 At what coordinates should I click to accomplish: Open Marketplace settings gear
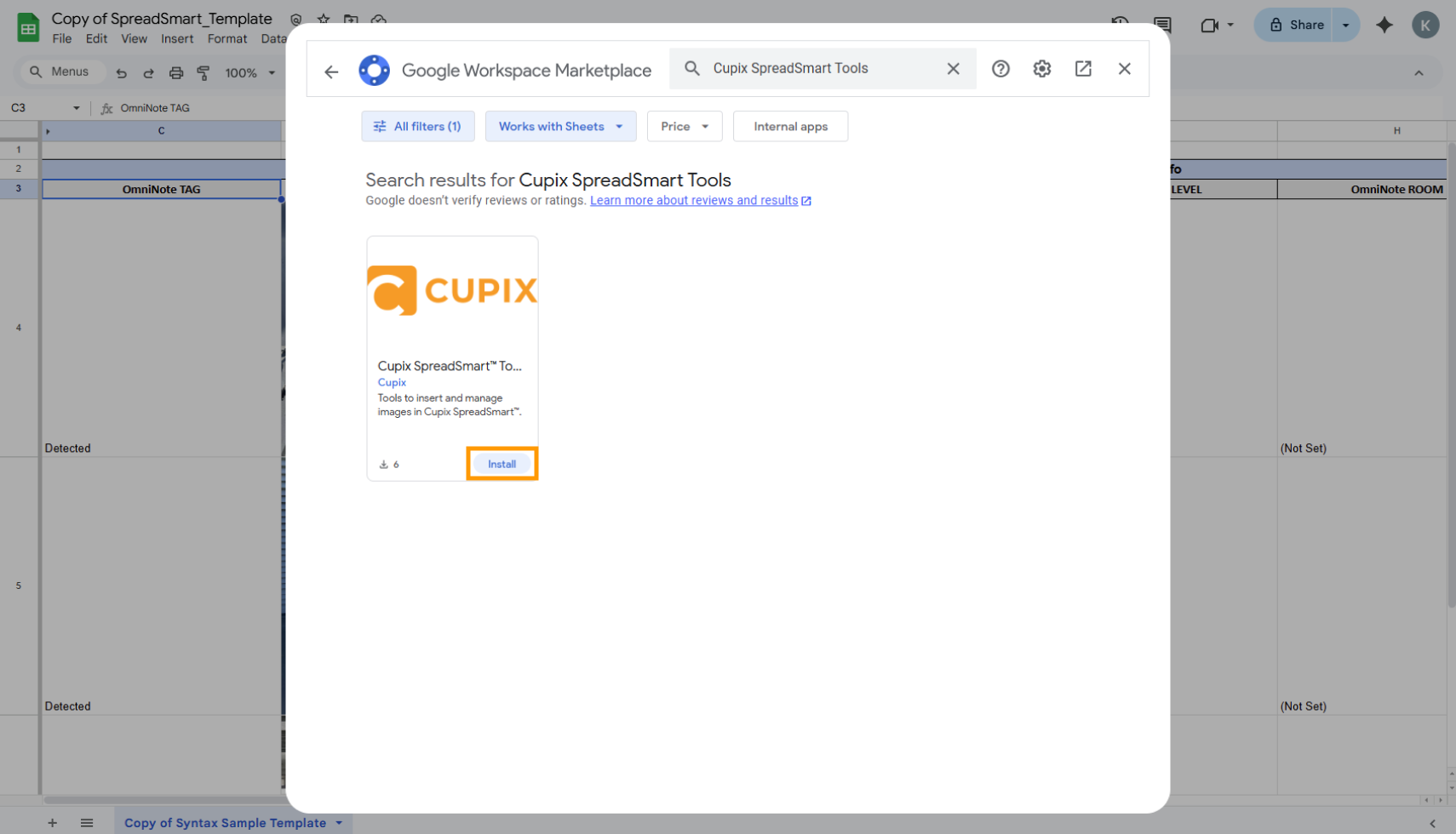tap(1041, 69)
